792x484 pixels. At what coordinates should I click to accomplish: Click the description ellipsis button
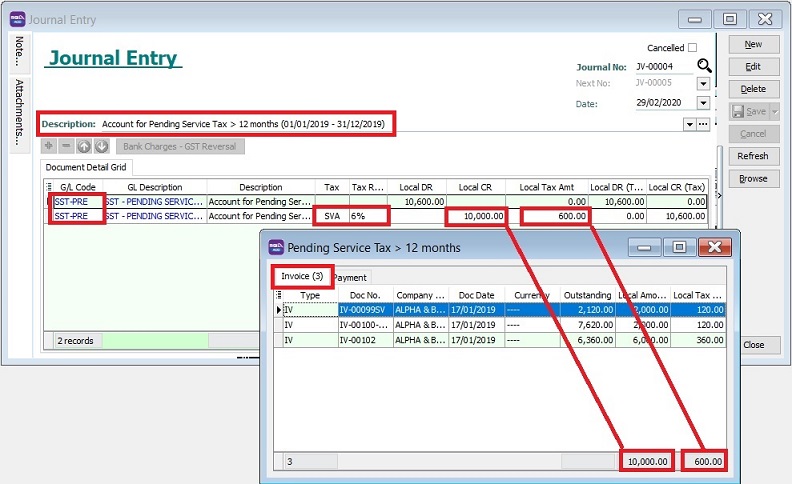(x=703, y=124)
